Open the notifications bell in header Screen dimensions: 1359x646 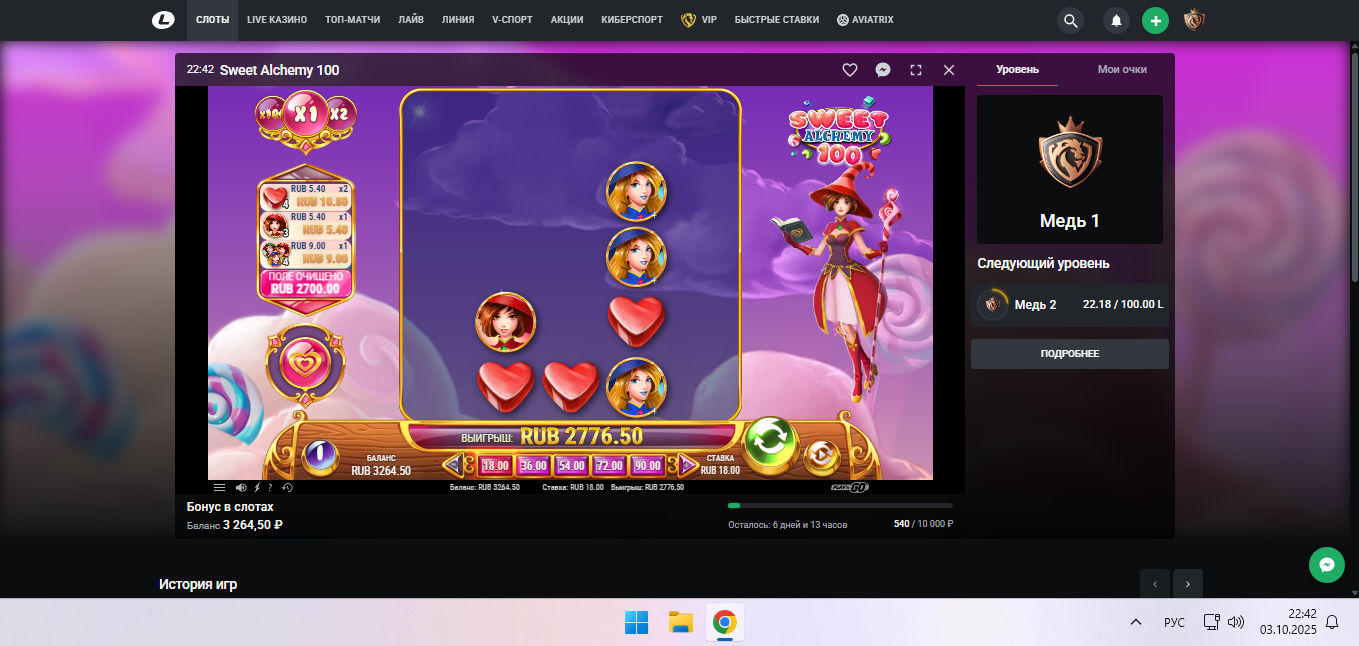coord(1116,20)
